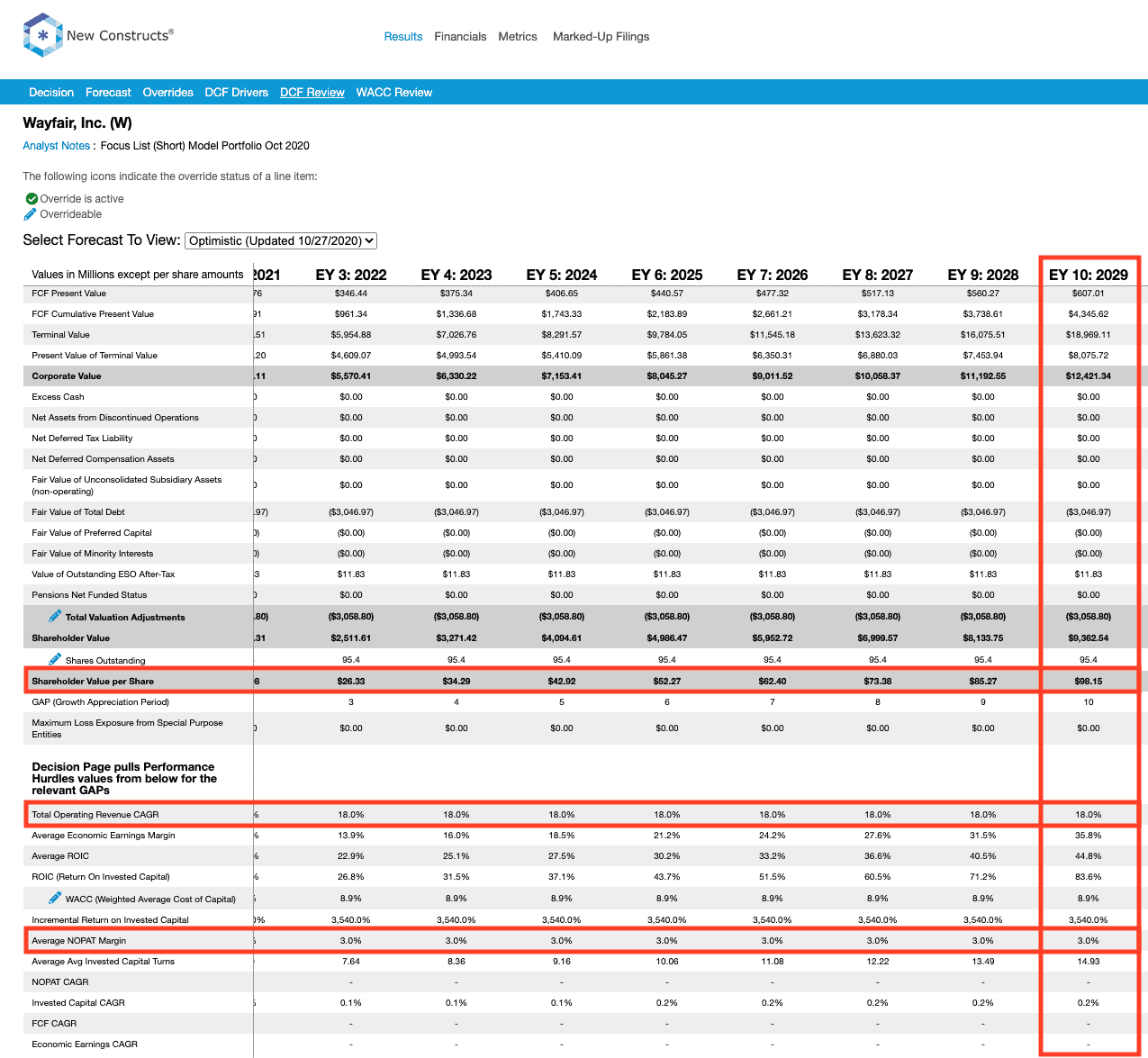Screen dimensions: 1148x1058
Task: Click Incremental Return on Invested Capital label
Action: [x=111, y=920]
